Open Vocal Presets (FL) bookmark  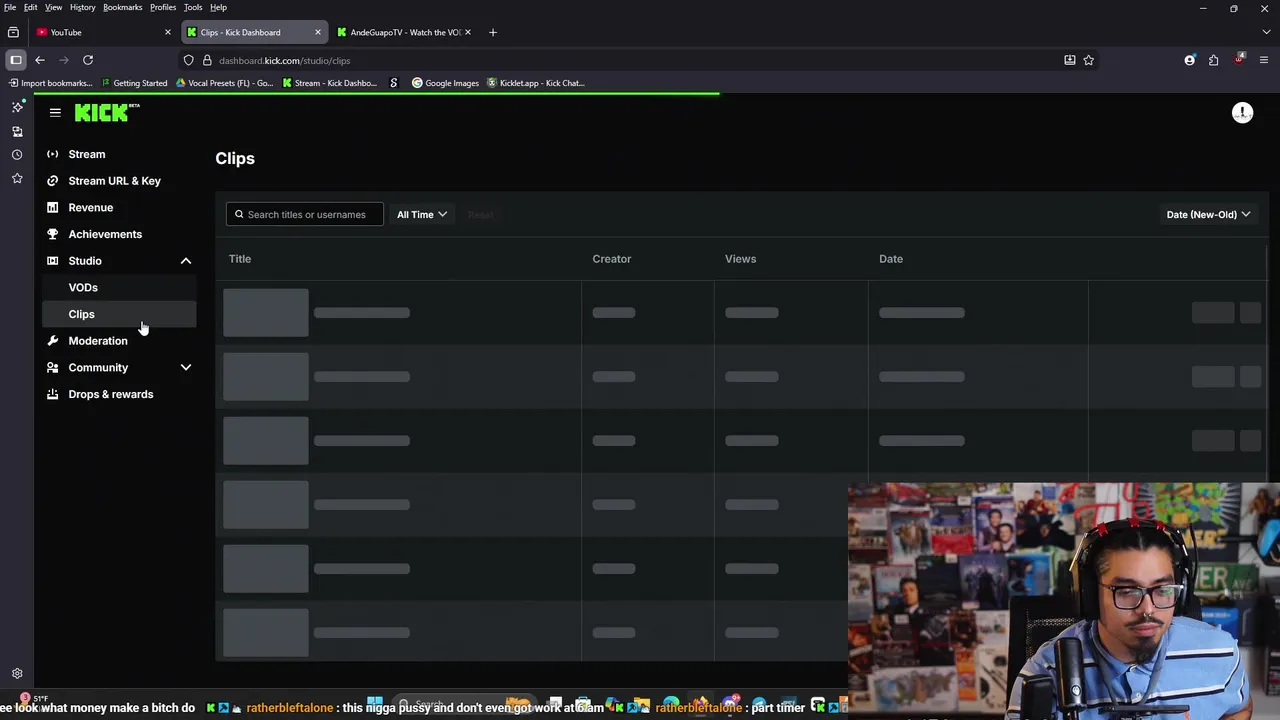tap(224, 83)
